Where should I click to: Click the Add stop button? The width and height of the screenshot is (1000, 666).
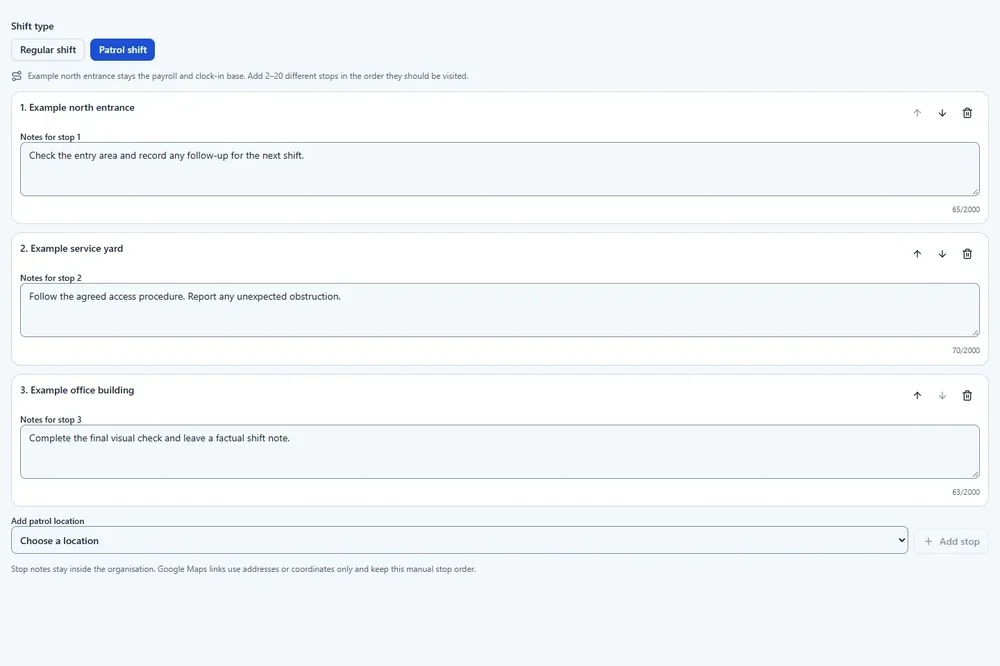pos(951,541)
